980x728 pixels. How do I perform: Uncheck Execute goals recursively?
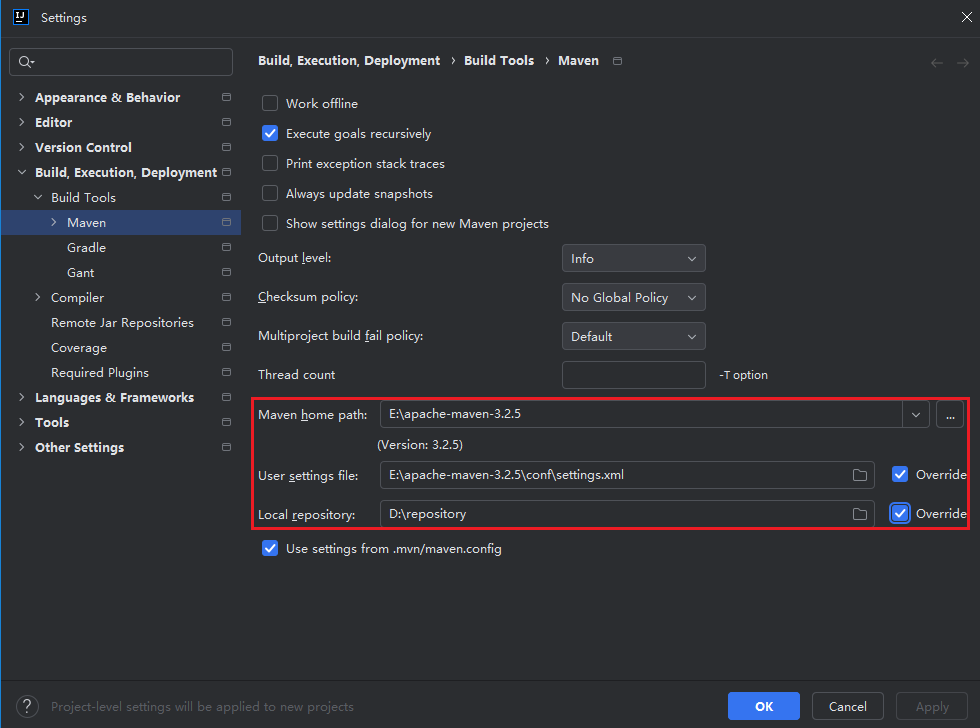coord(270,133)
